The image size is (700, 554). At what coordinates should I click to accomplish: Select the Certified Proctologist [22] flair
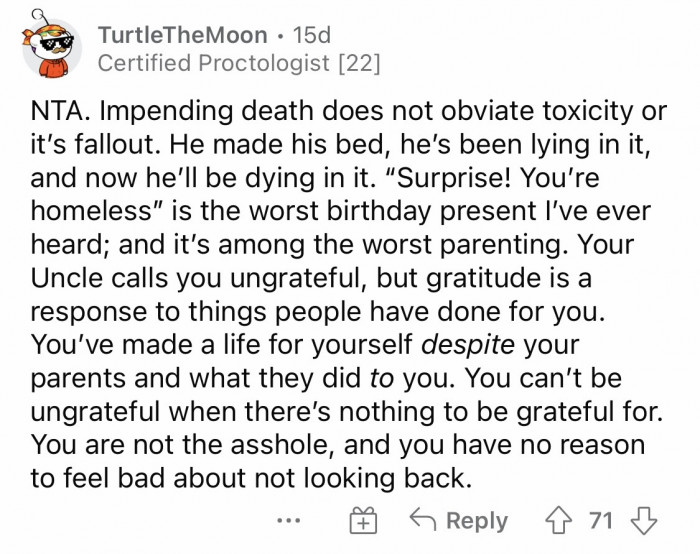(x=239, y=65)
